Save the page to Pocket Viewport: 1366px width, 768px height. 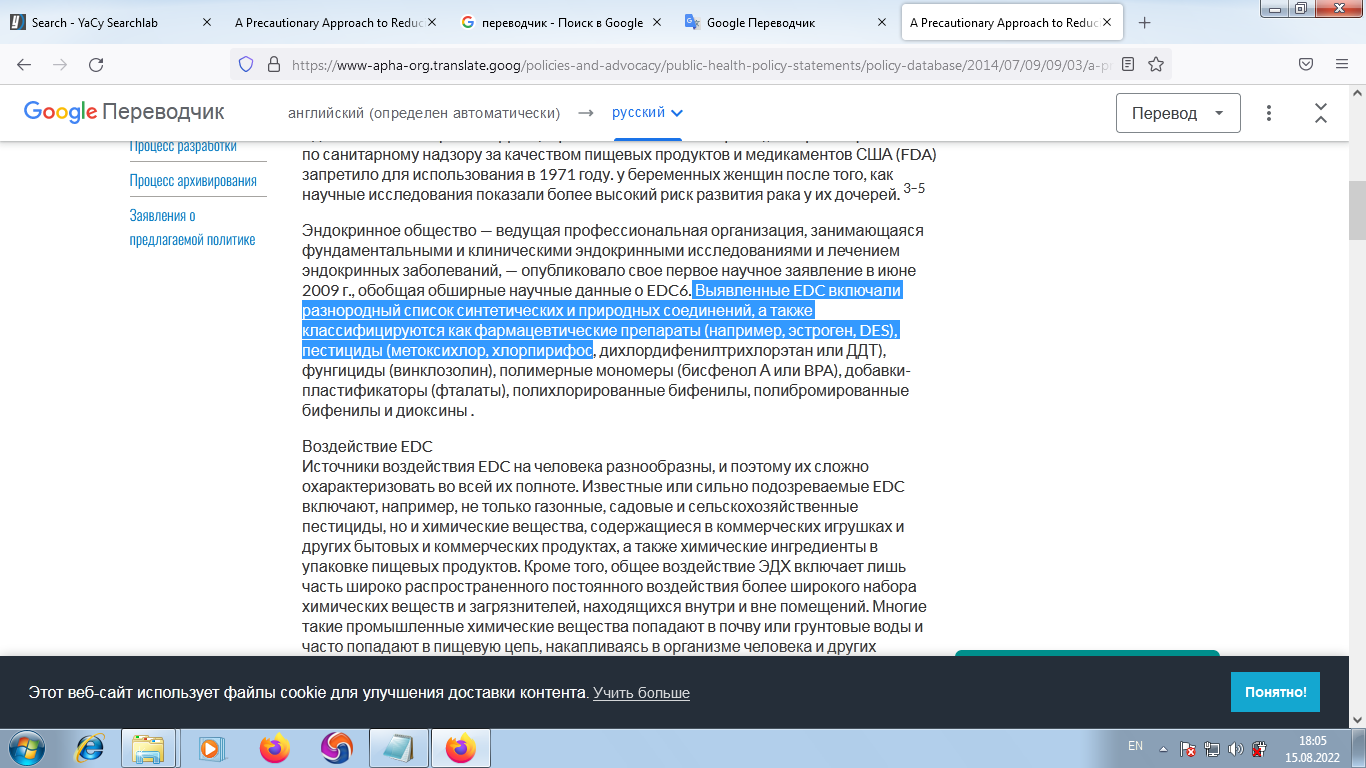pos(1306,64)
